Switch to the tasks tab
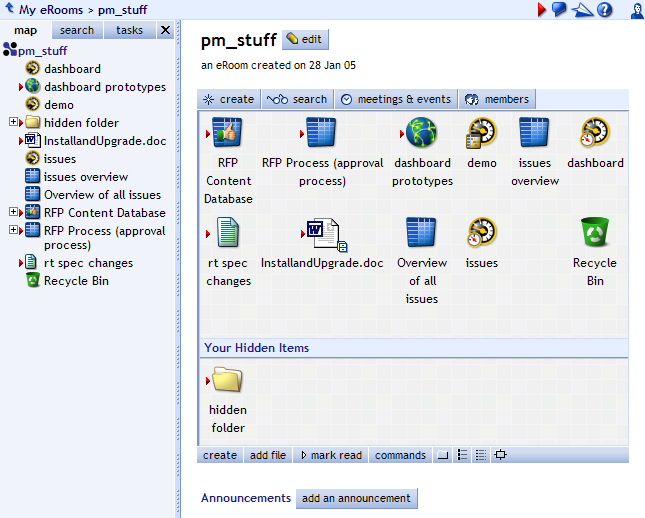645x518 pixels. [129, 30]
